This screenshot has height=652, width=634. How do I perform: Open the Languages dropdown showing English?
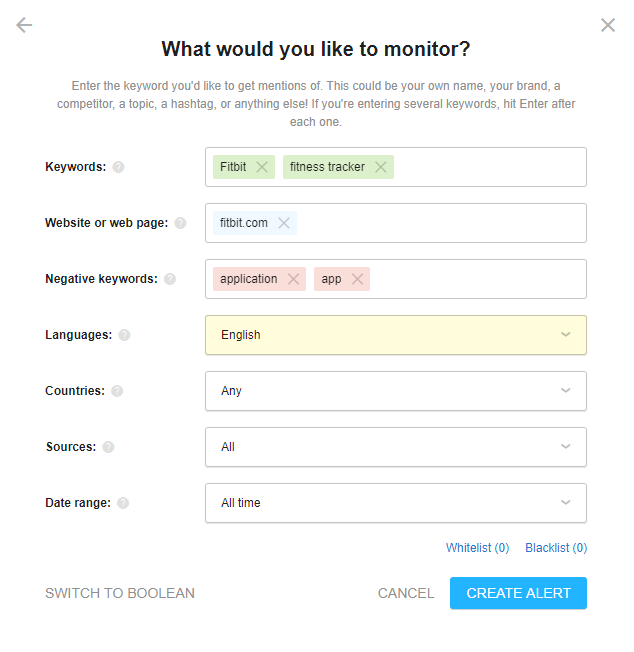[396, 335]
